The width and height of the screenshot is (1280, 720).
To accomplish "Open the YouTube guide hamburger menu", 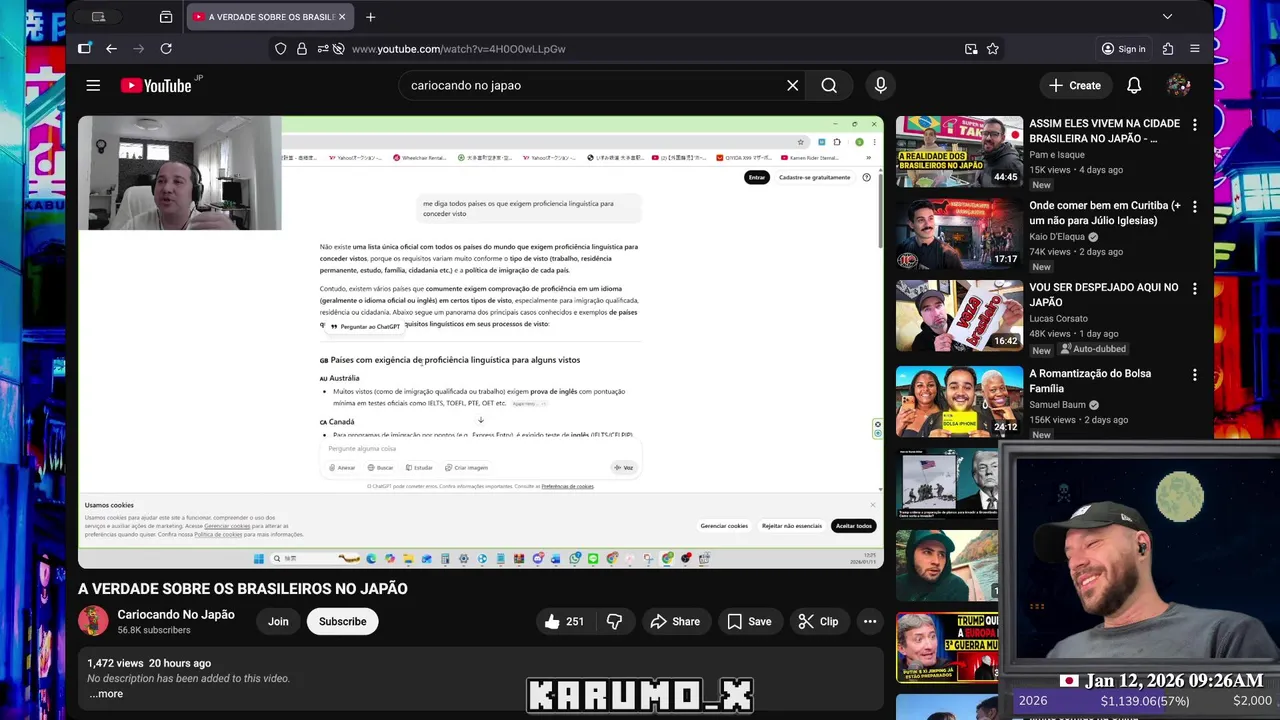I will [x=93, y=85].
